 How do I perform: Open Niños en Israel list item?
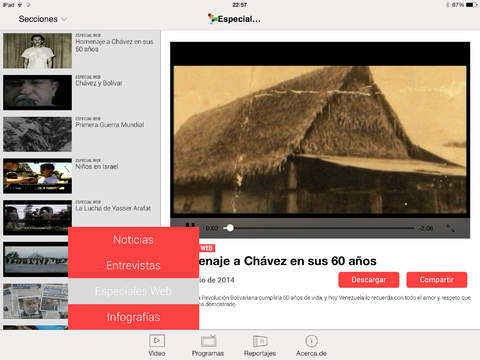[x=82, y=176]
